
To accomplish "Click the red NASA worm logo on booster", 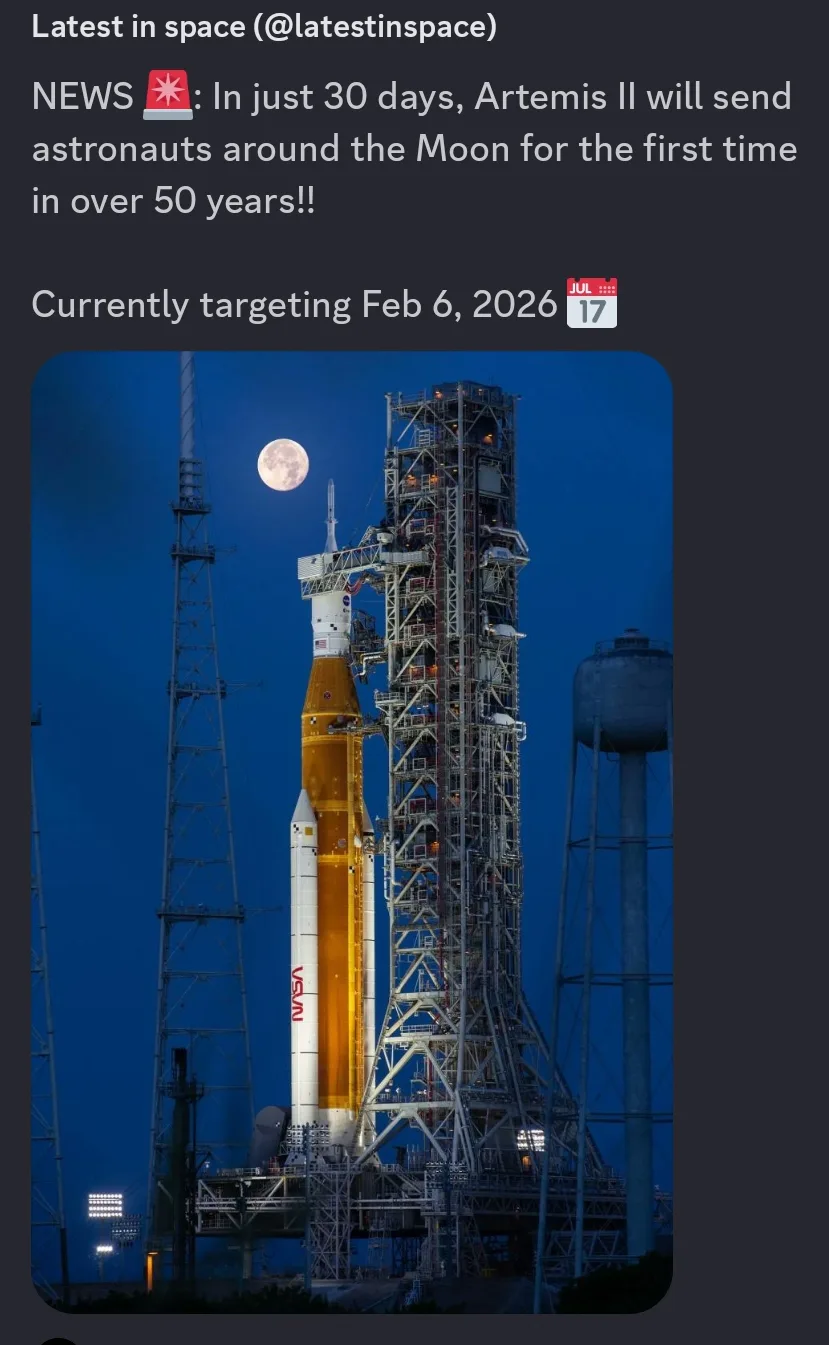I will (x=298, y=993).
